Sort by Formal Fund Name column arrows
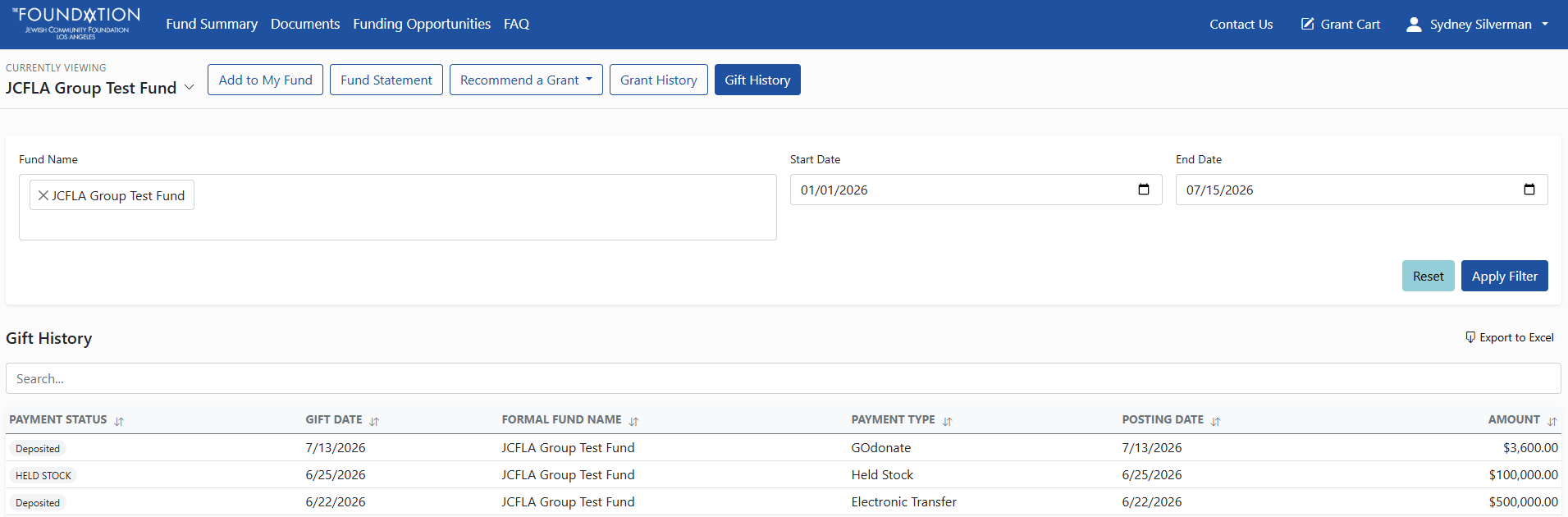This screenshot has height=517, width=1568. tap(633, 421)
